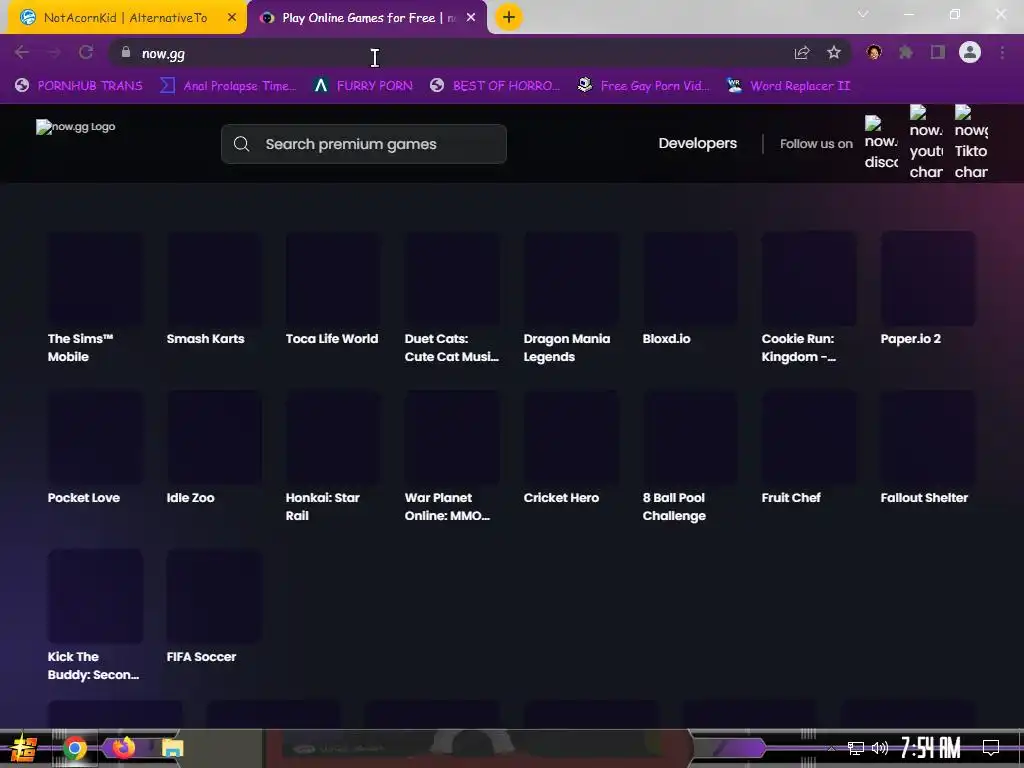
Task: Bookmark this page with the star icon
Action: pos(834,53)
